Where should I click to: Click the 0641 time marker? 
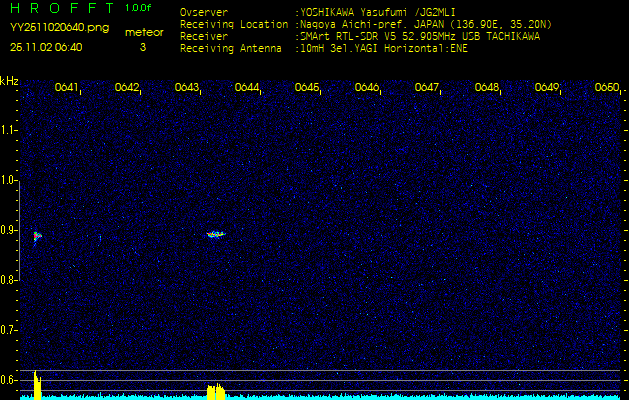click(67, 88)
